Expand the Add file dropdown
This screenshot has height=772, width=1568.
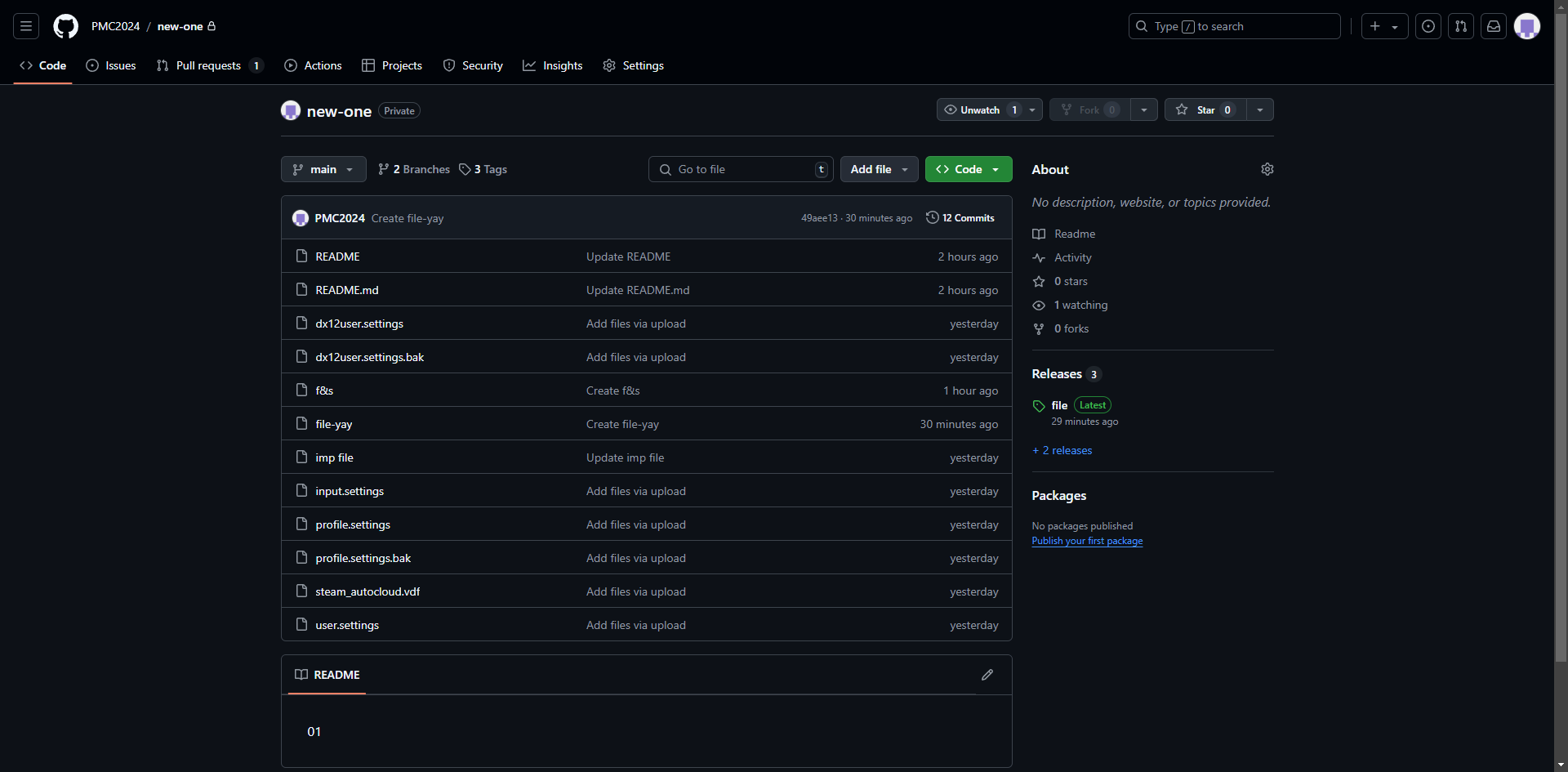[879, 169]
